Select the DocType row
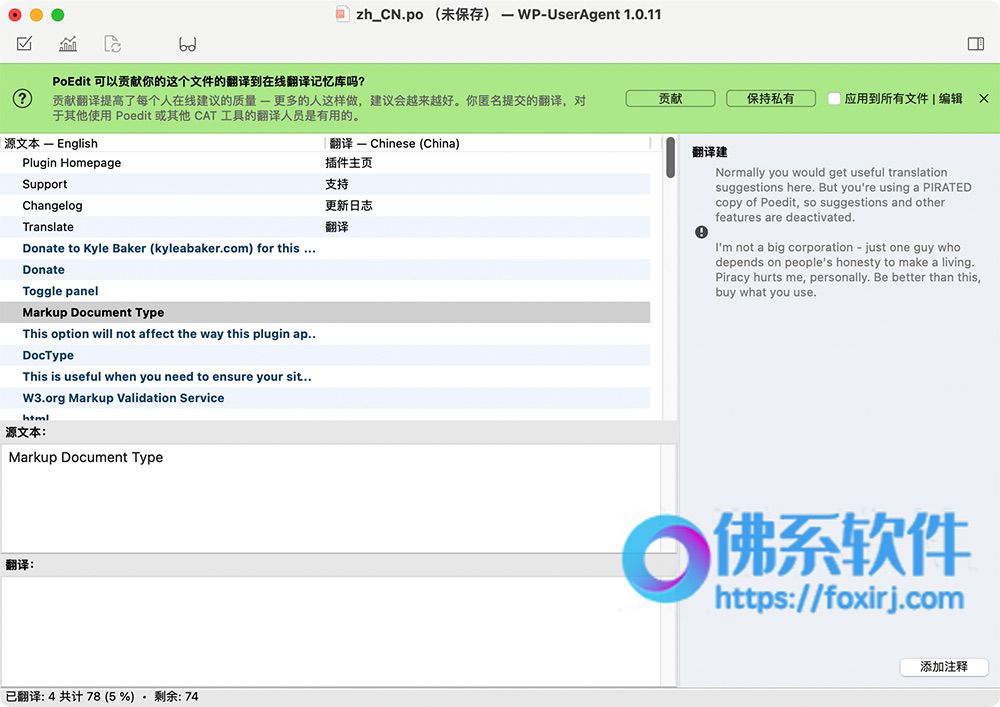 click(325, 355)
